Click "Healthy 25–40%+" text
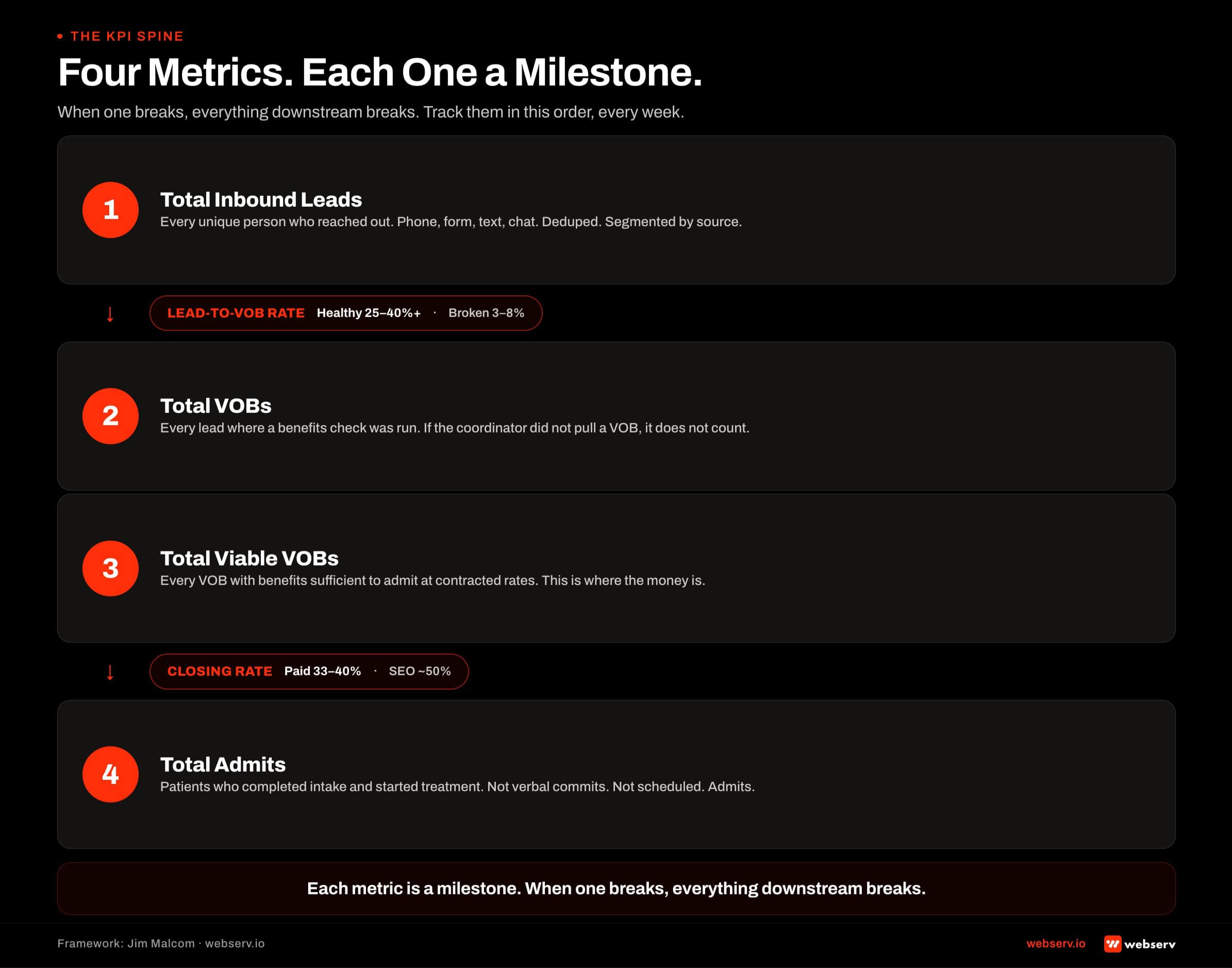Image resolution: width=1232 pixels, height=968 pixels. [x=369, y=313]
